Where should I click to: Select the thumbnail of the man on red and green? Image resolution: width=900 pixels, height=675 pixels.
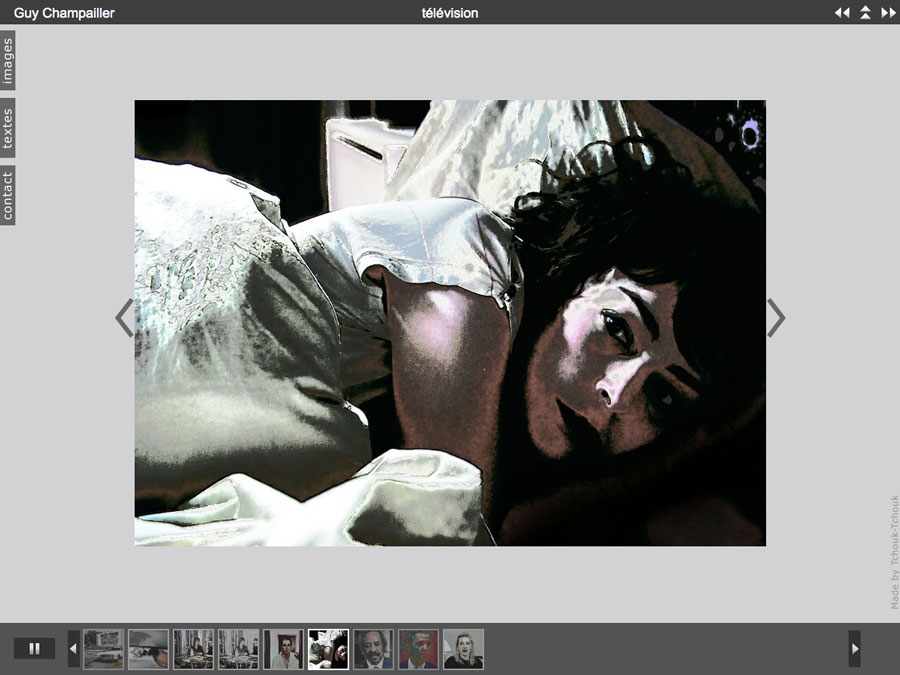pos(418,649)
